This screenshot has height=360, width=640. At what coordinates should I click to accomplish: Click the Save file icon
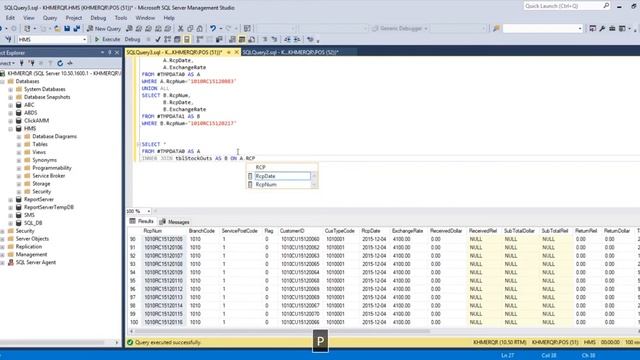67,29
